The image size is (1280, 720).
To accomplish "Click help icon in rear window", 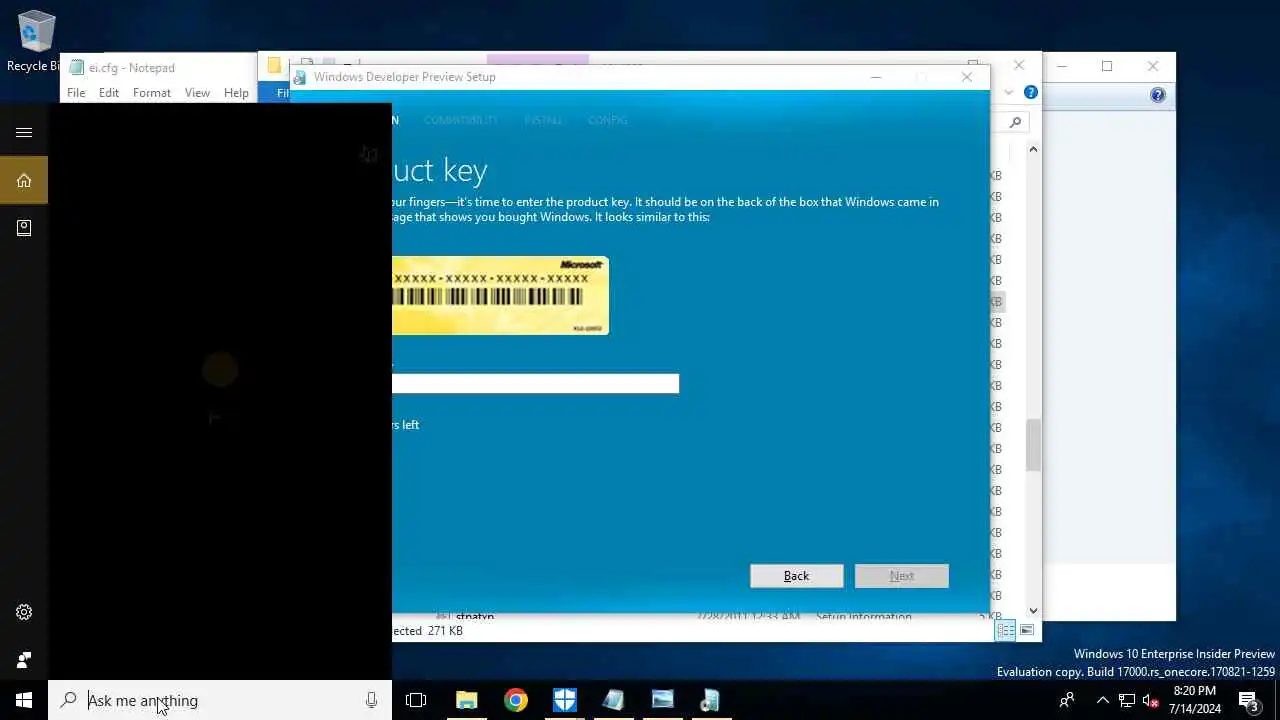I will tap(1158, 95).
